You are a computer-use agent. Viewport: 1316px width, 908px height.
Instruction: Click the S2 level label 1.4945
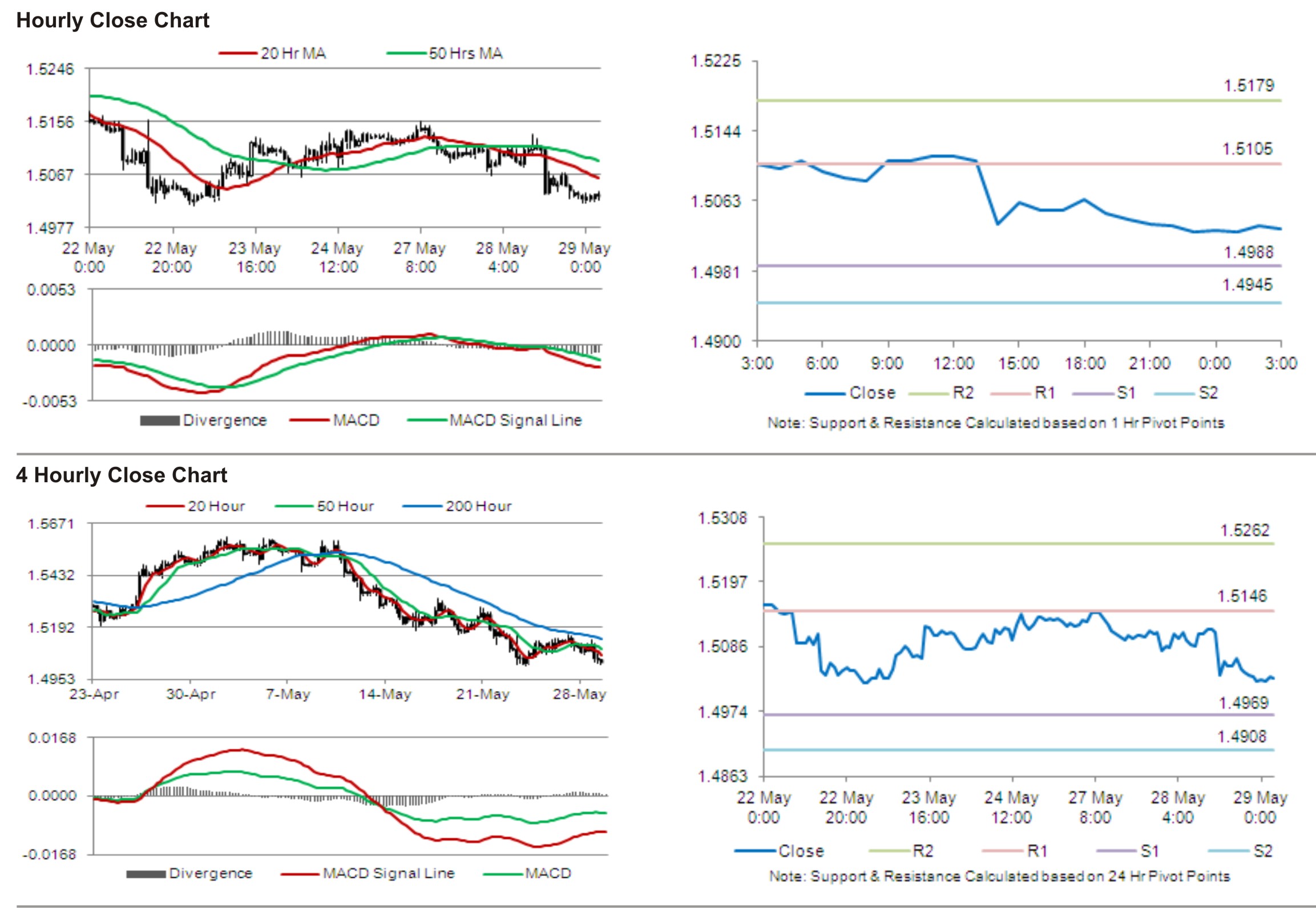tap(1248, 285)
